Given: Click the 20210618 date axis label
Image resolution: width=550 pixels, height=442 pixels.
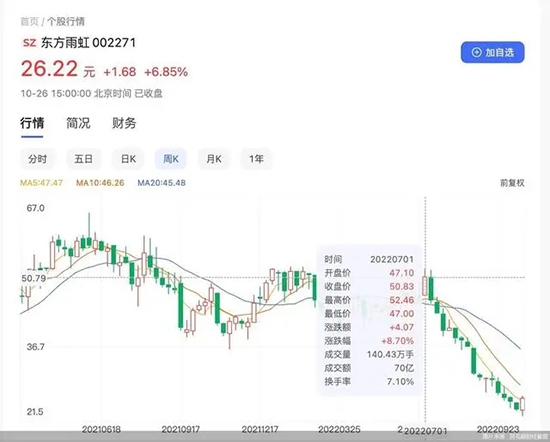Looking at the screenshot, I should 101,429.
